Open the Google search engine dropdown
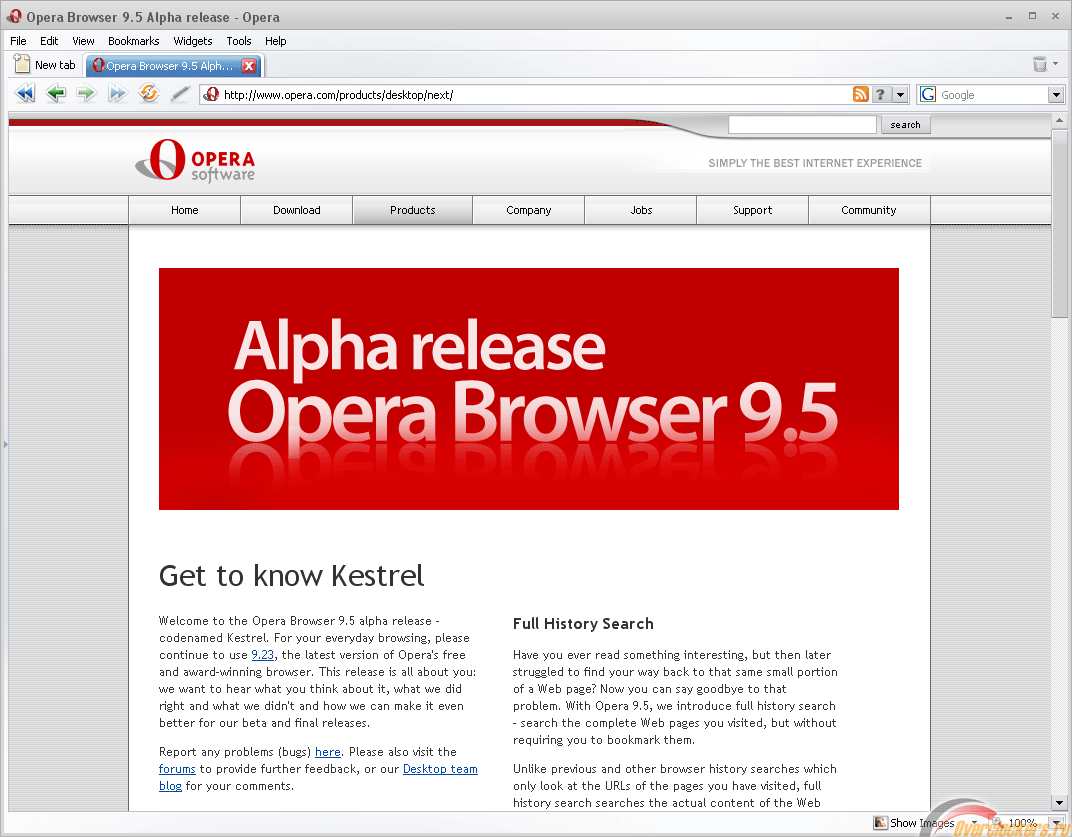The image size is (1072, 837). click(1056, 95)
